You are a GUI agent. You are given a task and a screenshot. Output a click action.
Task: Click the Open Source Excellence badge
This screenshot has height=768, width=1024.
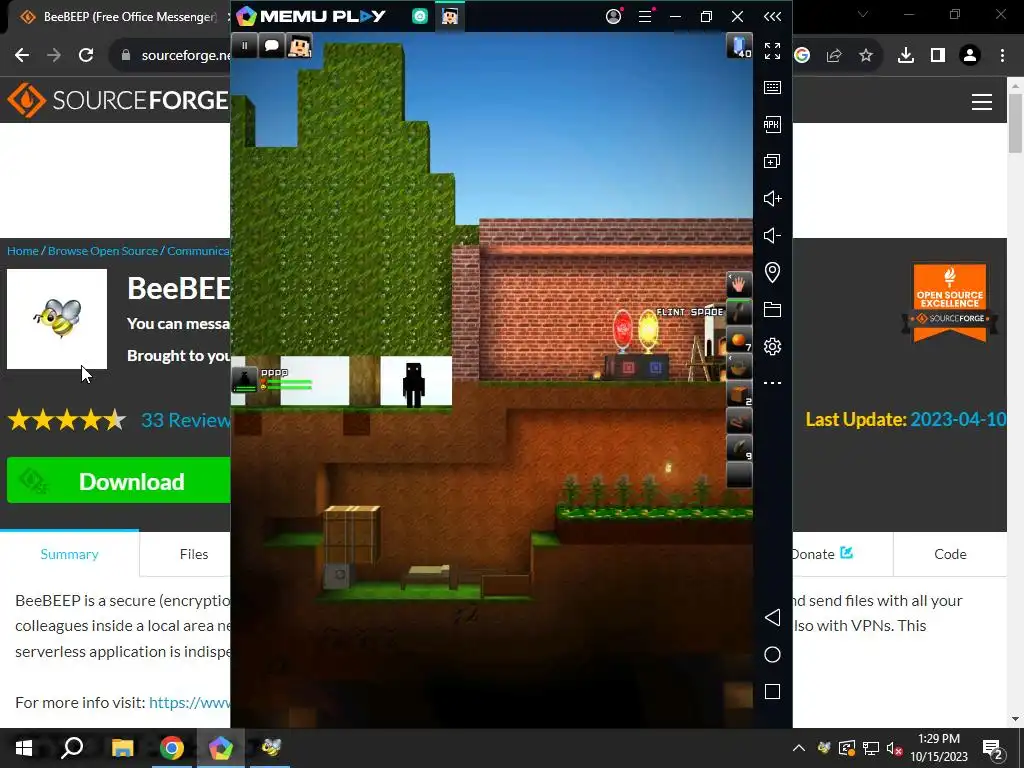click(x=950, y=302)
